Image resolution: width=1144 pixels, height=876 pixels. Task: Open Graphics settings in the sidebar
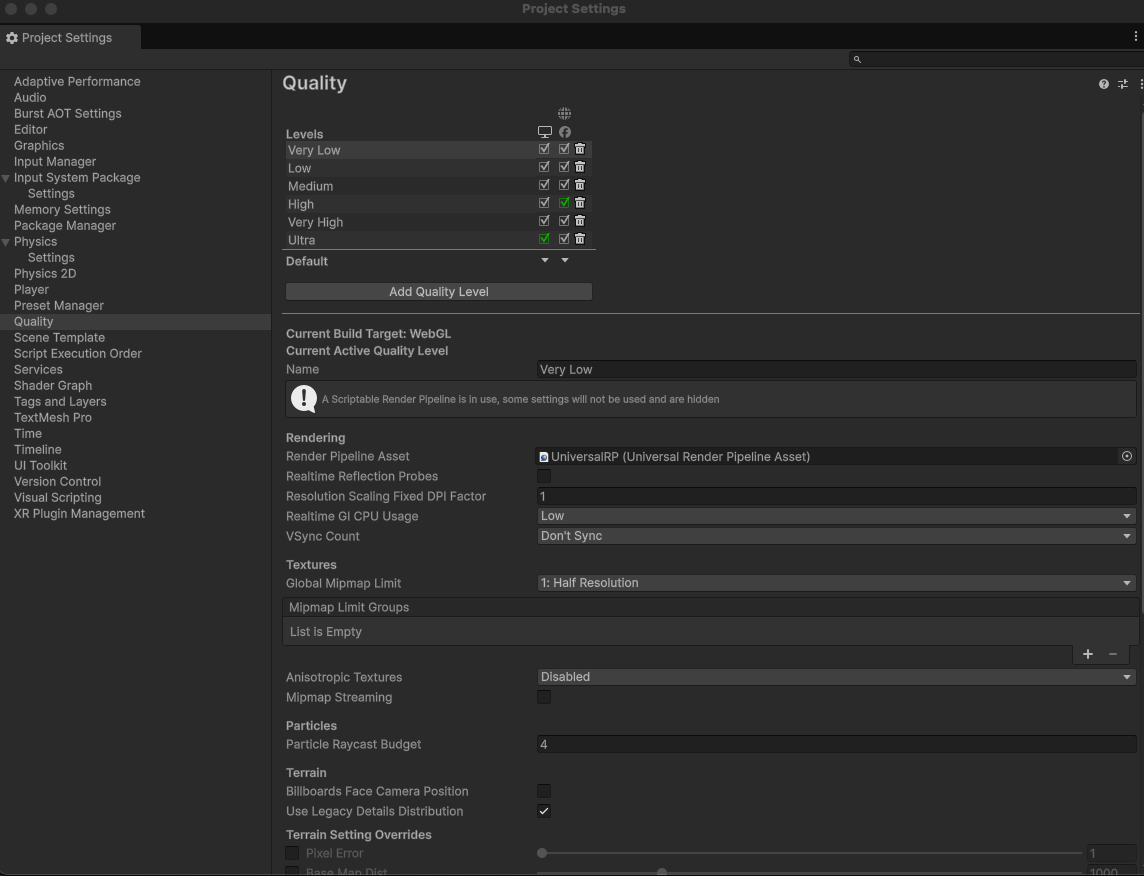point(39,145)
